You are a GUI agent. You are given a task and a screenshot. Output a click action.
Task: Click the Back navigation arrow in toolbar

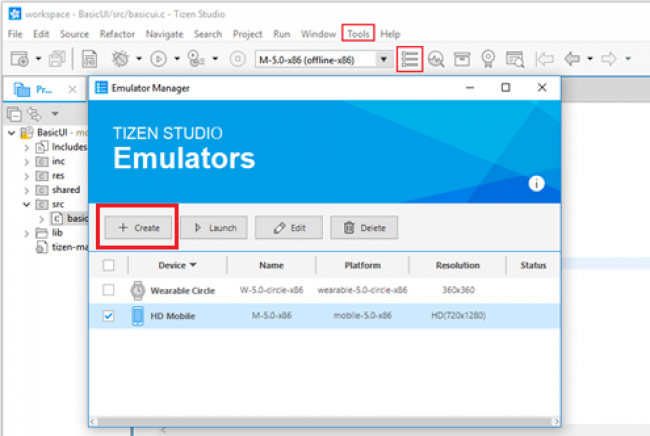coord(573,59)
